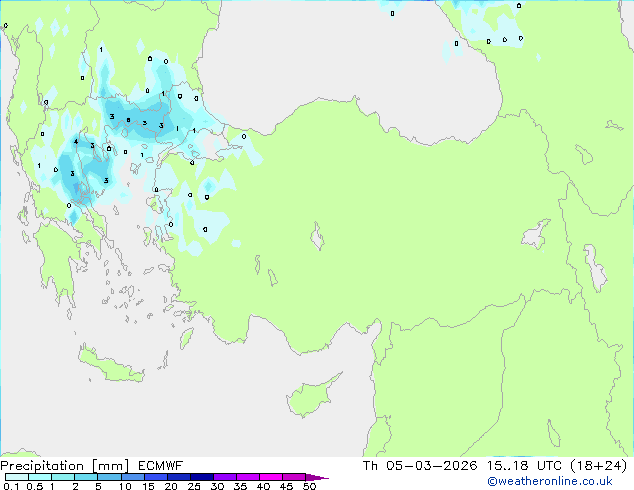
Task: Pick the 10–15 mm legend color box
Action: [x=132, y=477]
